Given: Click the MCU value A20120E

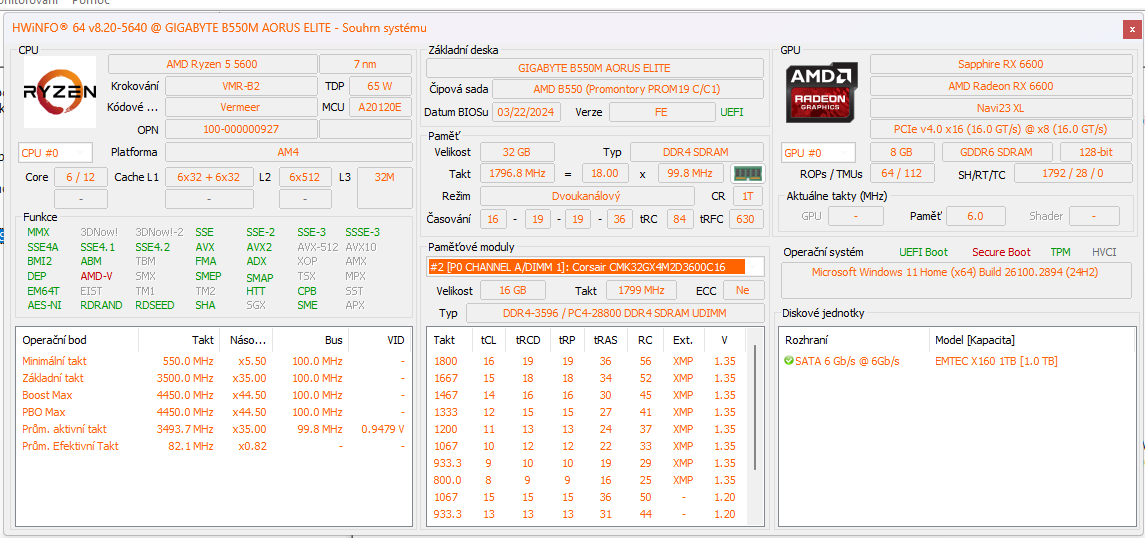Looking at the screenshot, I should coord(380,107).
